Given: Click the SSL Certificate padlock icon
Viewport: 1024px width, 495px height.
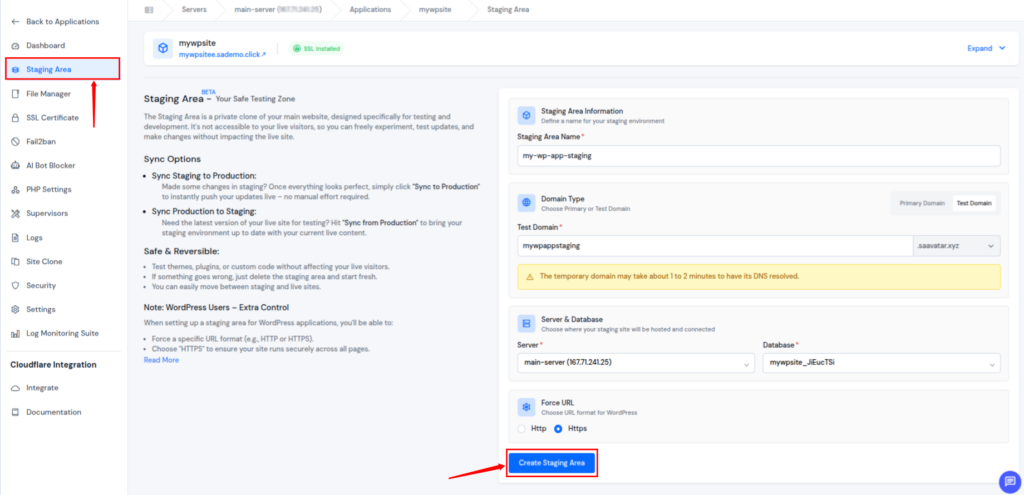Looking at the screenshot, I should (15, 118).
